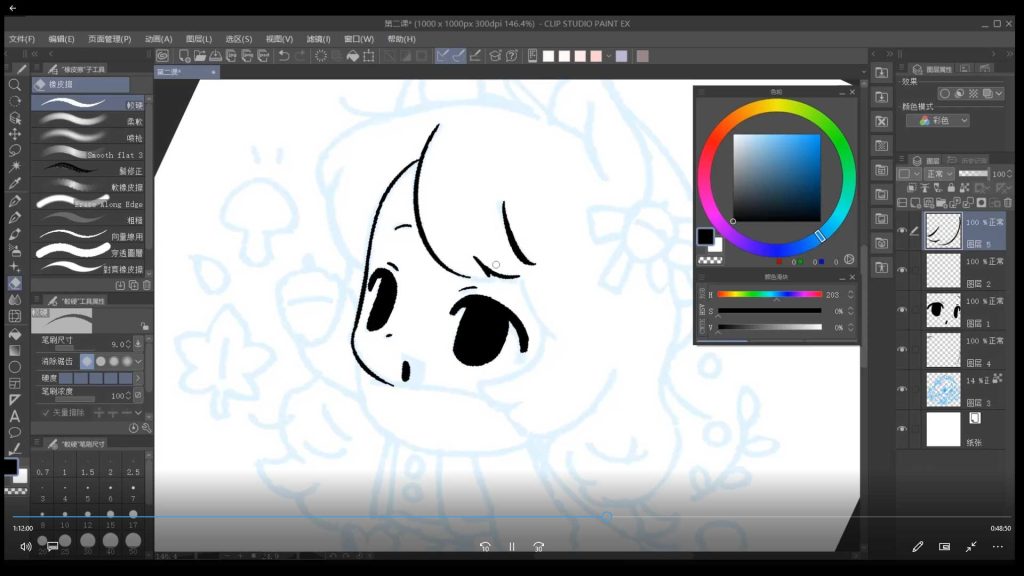Viewport: 1024px width, 576px height.
Task: Click the hue slider bar
Action: [769, 295]
